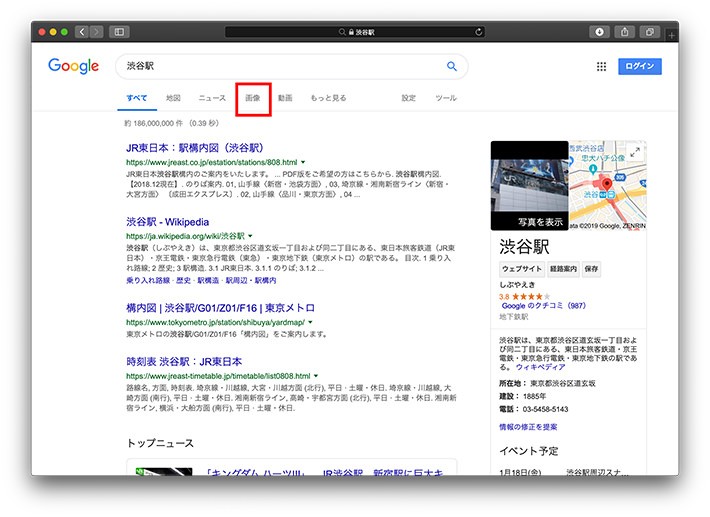This screenshot has height=517, width=710.
Task: Open 渋谷駅 - Wikipedia result link
Action: (x=168, y=221)
